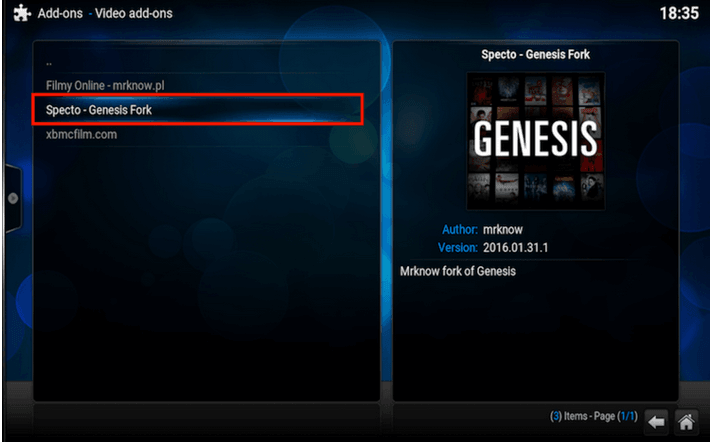Click the Add-ons puzzle piece icon
This screenshot has height=445, width=713.
click(x=22, y=13)
